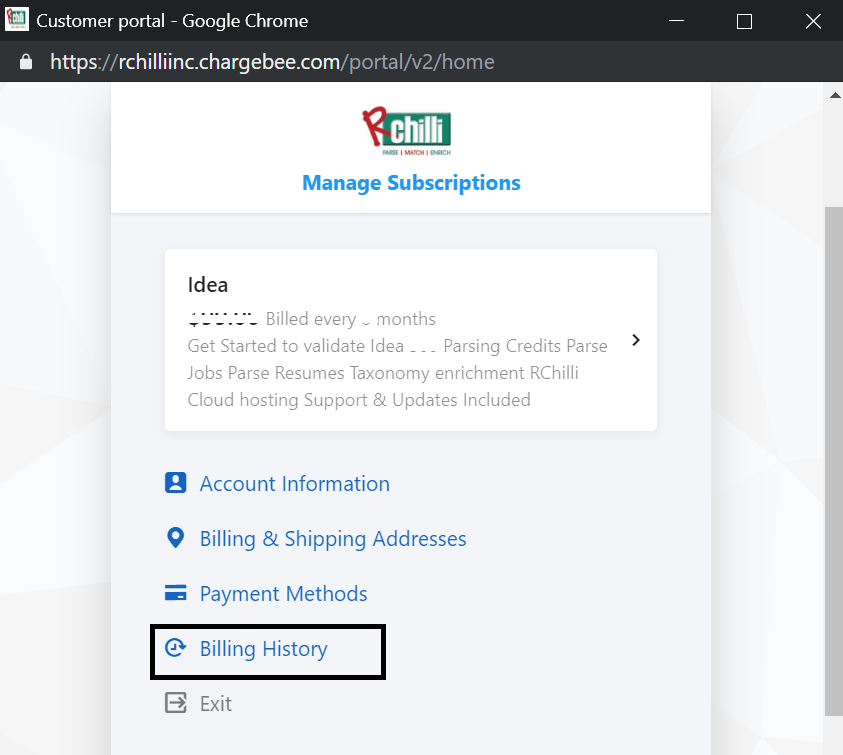The height and width of the screenshot is (755, 843).
Task: Click the URL in the address bar
Action: [272, 62]
